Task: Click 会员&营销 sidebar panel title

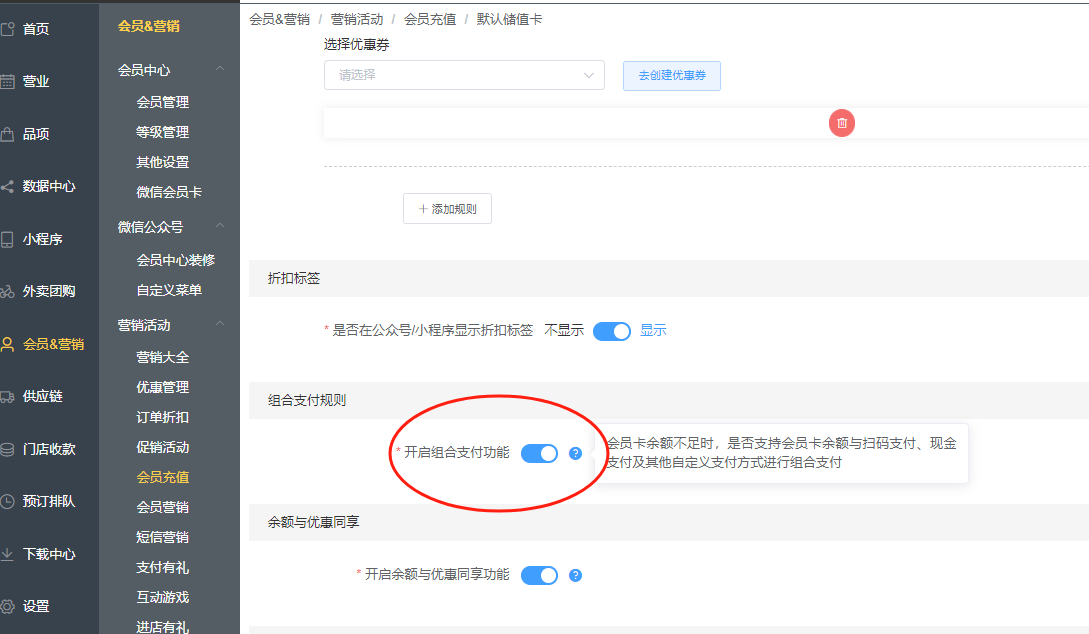Action: coord(149,26)
